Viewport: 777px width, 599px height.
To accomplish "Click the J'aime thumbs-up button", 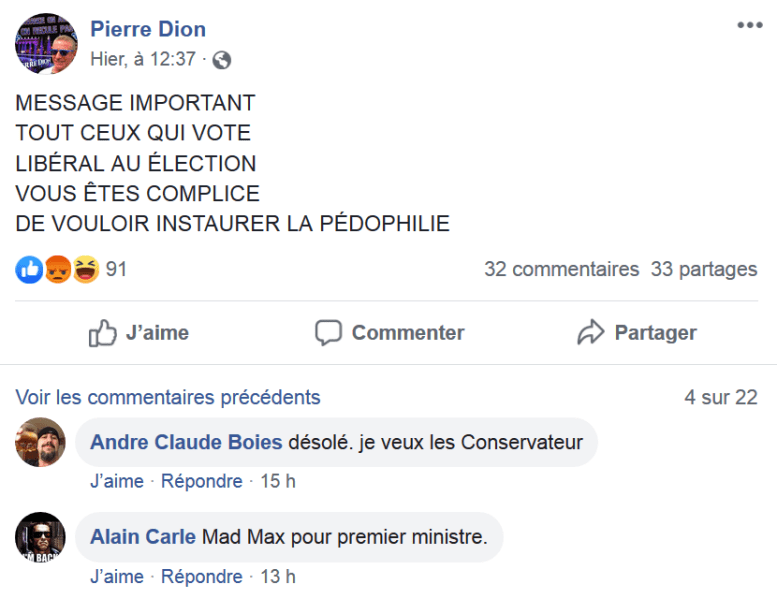I will click(x=139, y=333).
